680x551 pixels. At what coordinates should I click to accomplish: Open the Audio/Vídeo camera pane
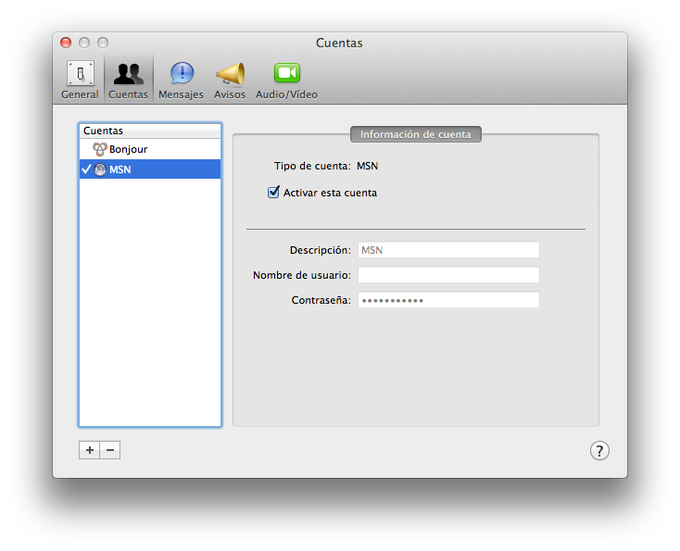[x=286, y=80]
